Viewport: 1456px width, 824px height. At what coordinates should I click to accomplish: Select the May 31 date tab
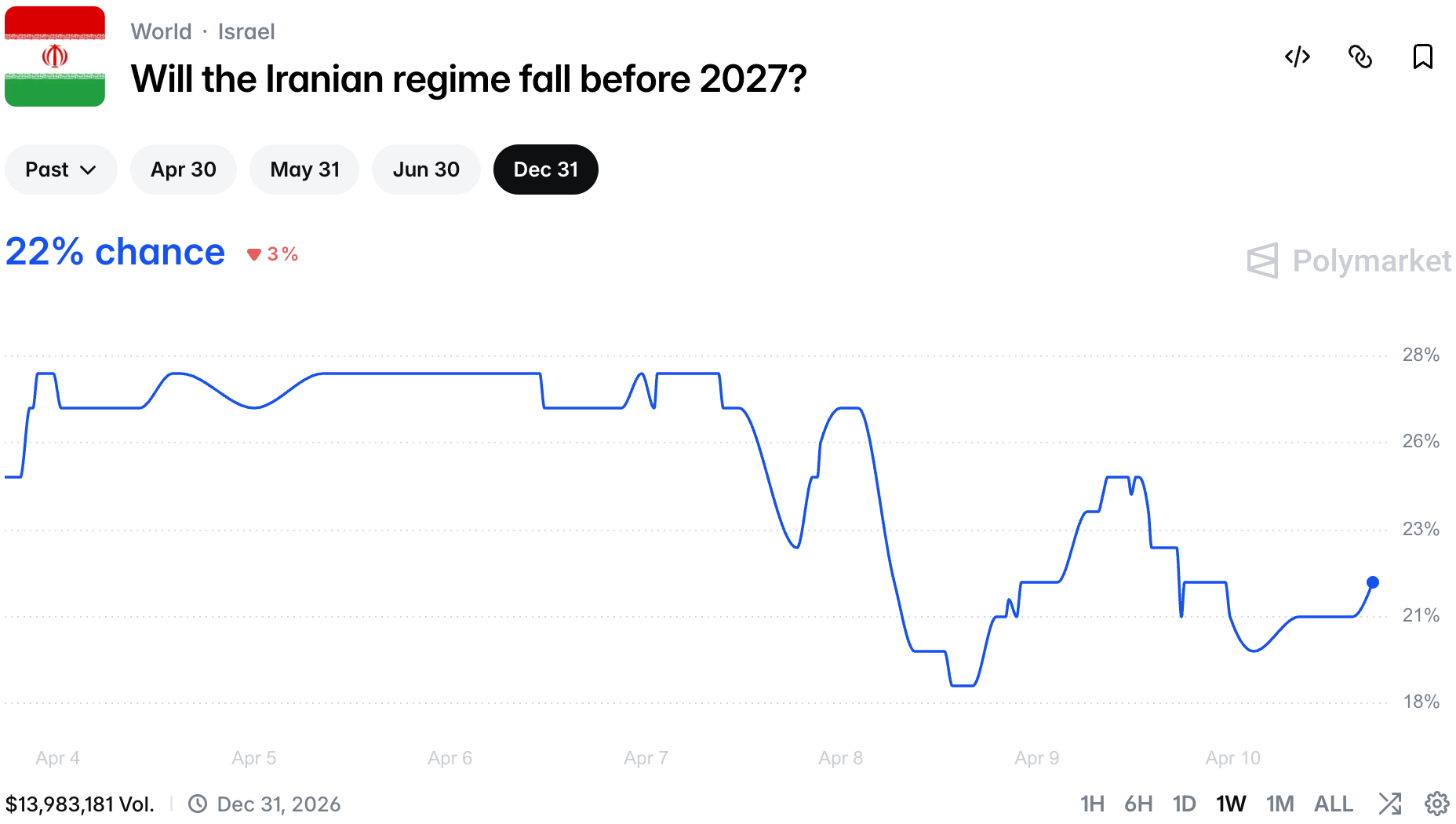pos(304,170)
